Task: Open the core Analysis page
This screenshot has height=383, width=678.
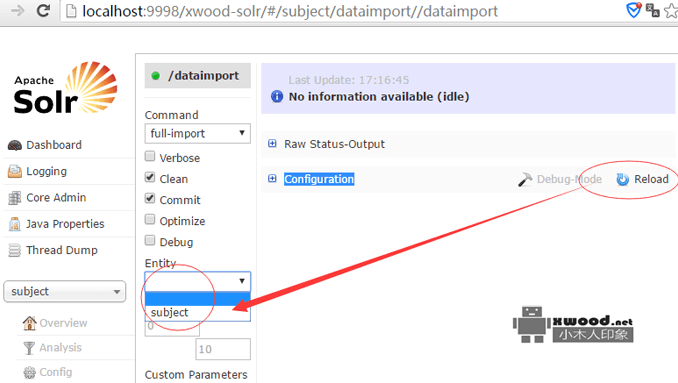Action: (60, 348)
